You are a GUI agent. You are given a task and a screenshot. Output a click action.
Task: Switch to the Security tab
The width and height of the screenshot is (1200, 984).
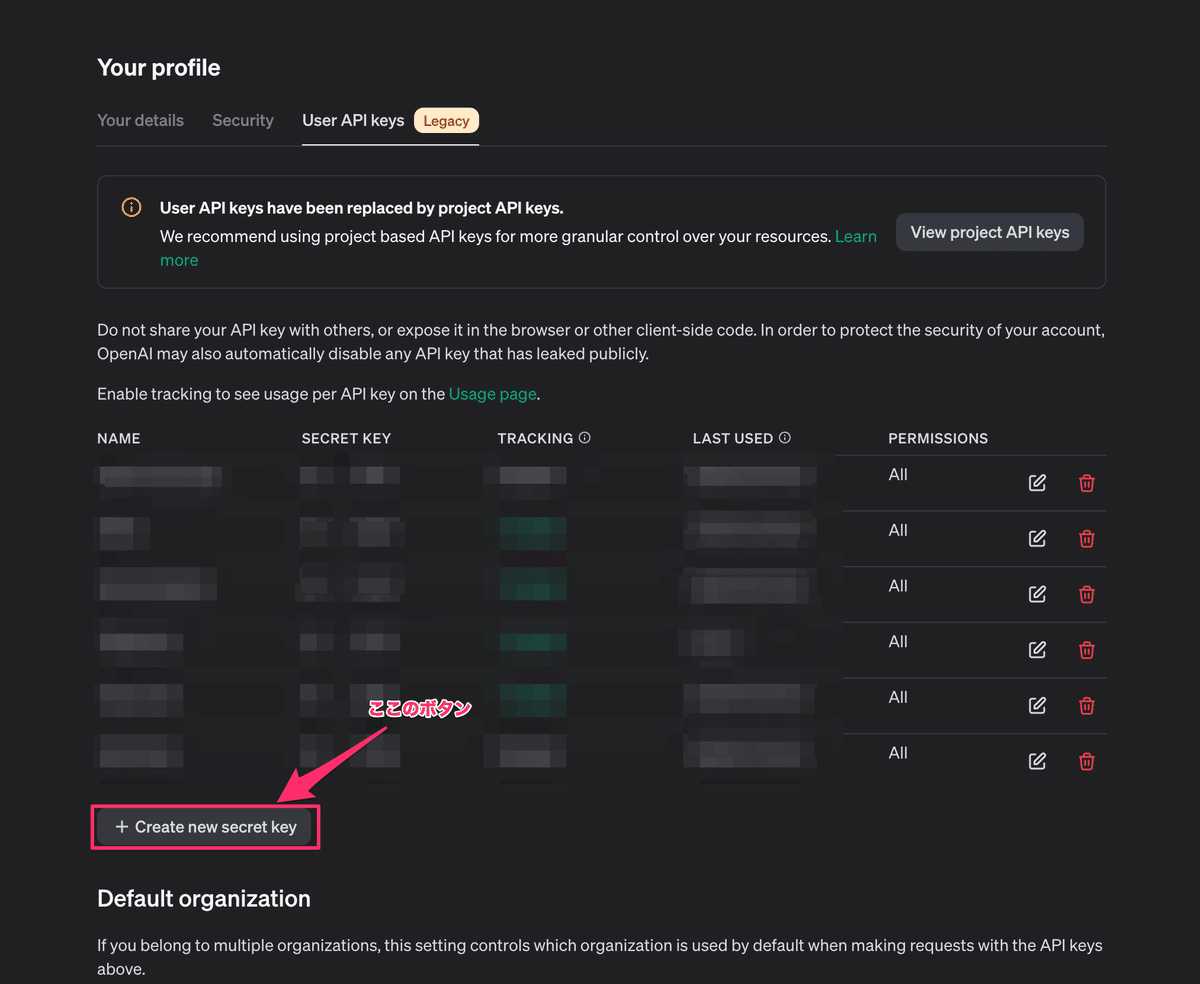click(x=243, y=120)
